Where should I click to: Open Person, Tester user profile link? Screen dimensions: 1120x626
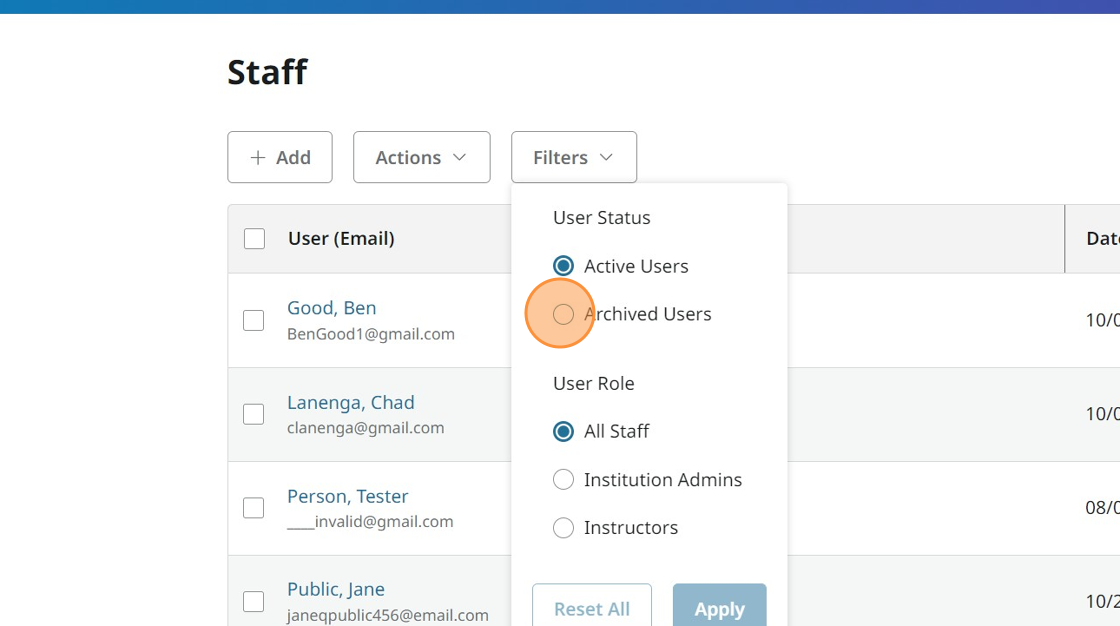(347, 496)
